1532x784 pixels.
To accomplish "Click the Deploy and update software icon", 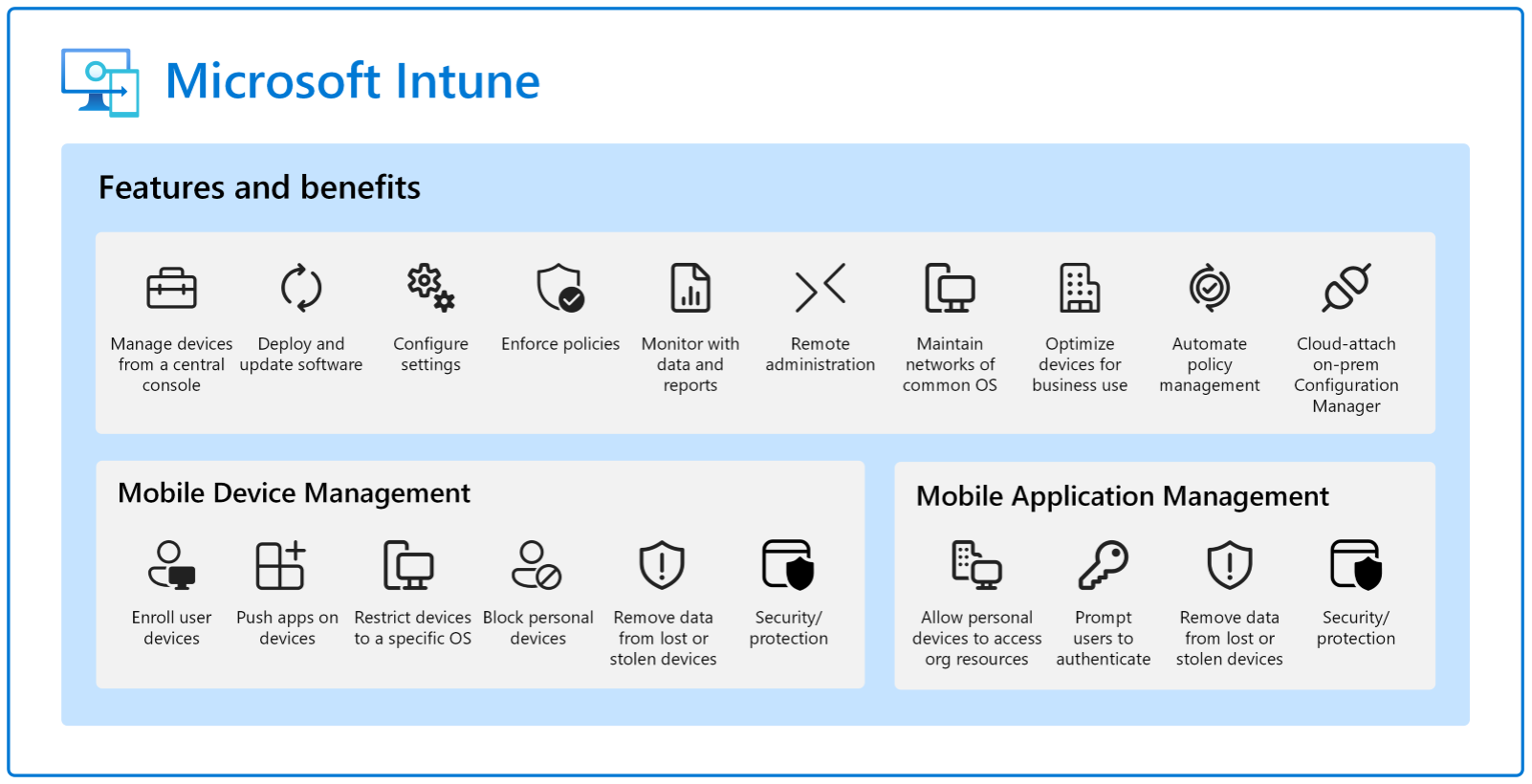I will coord(301,288).
